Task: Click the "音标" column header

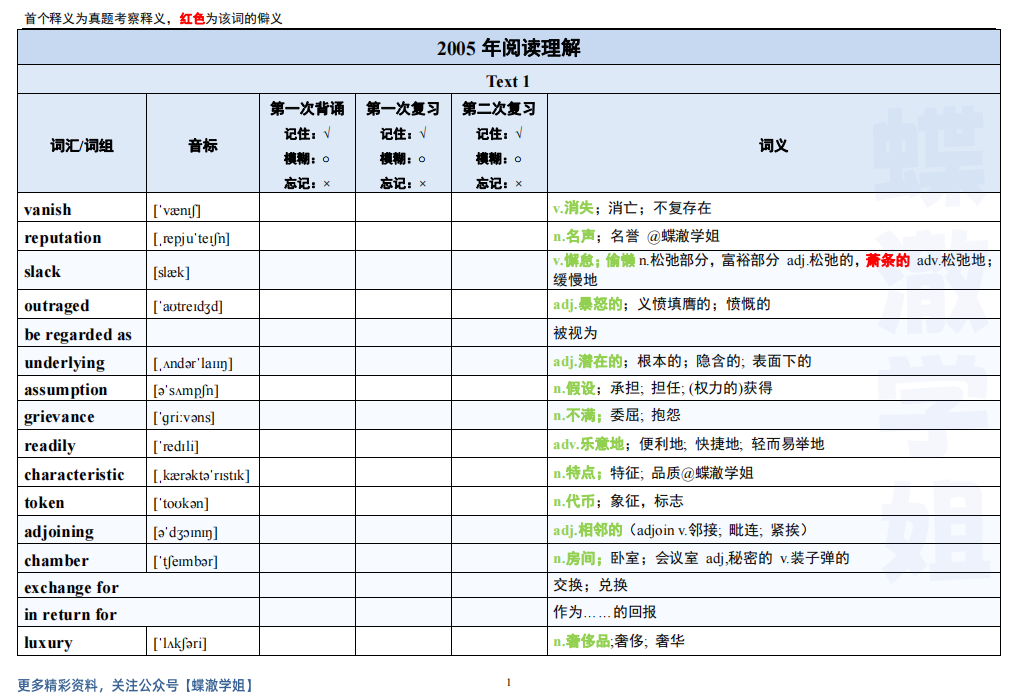Action: coord(202,143)
